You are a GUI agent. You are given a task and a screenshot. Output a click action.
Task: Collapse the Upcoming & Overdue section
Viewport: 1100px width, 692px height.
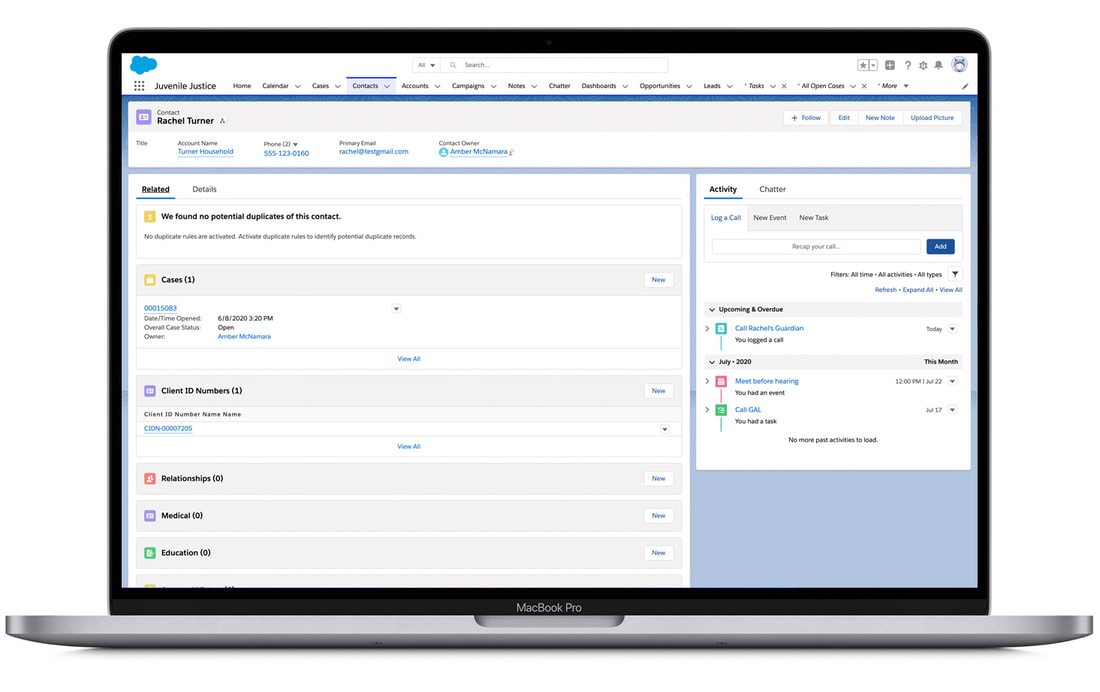(x=711, y=310)
